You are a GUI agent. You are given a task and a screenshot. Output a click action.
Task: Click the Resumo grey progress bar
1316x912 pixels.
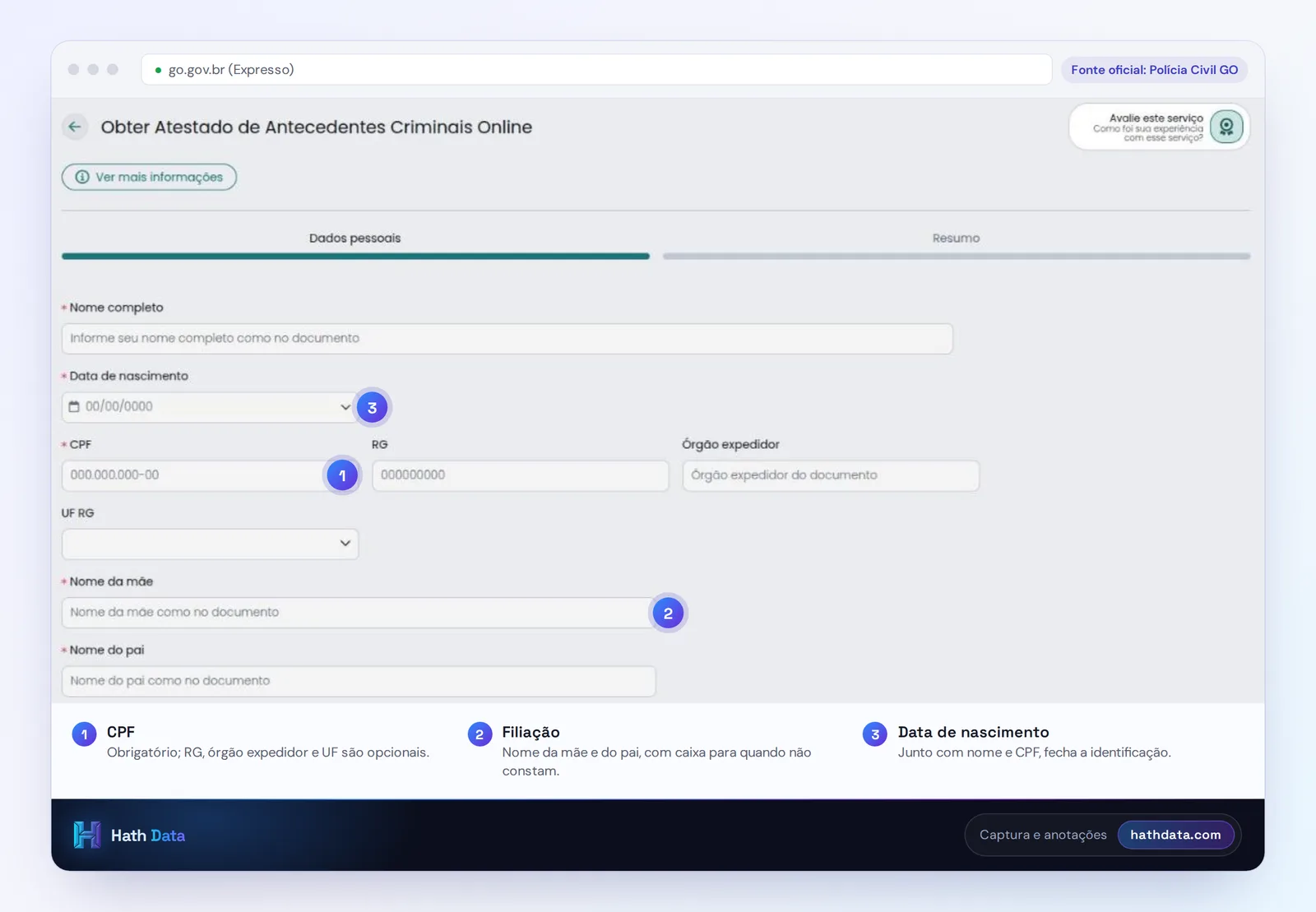[x=957, y=257]
